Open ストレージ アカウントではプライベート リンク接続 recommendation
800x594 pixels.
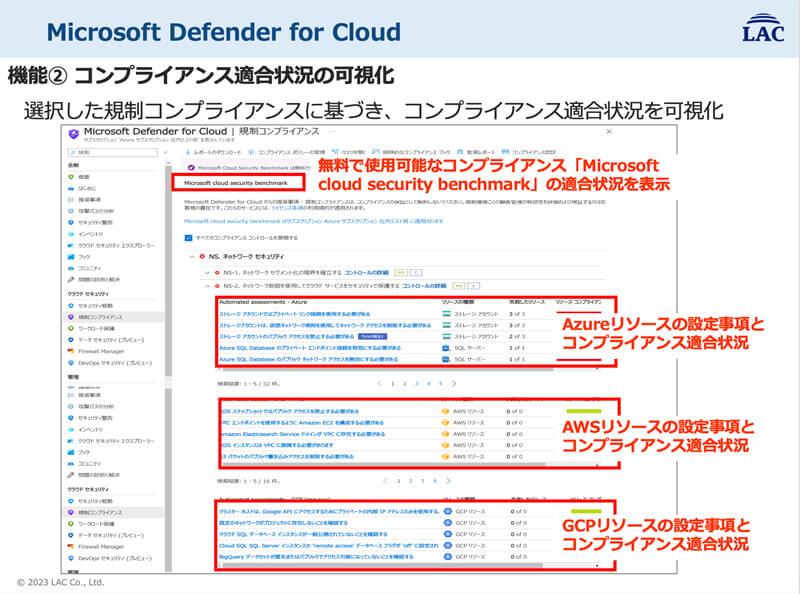click(x=295, y=314)
